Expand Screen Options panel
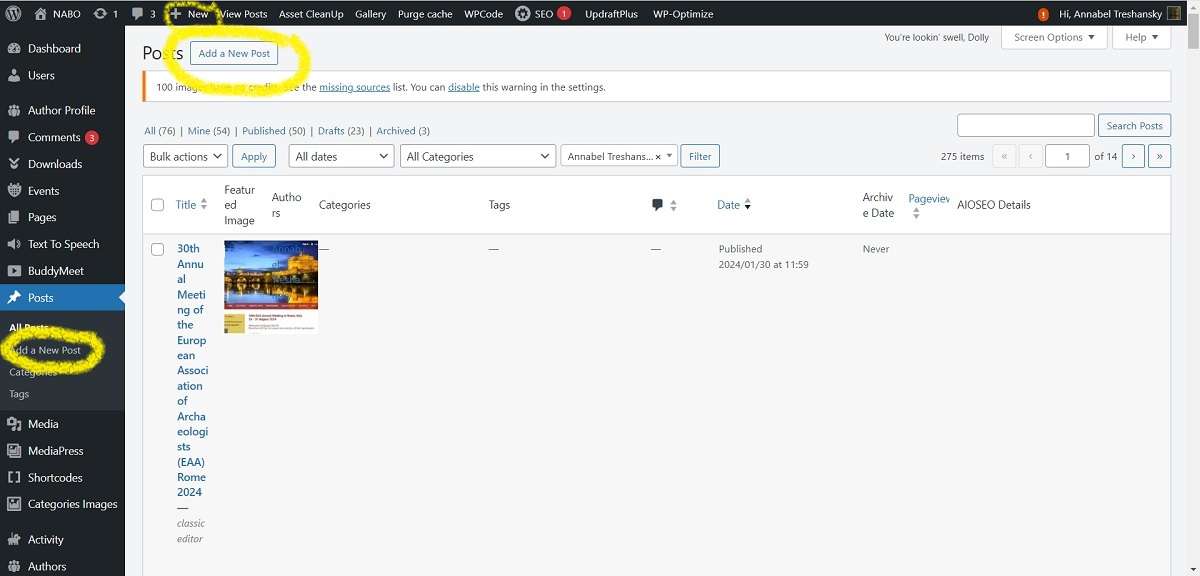 [x=1054, y=37]
